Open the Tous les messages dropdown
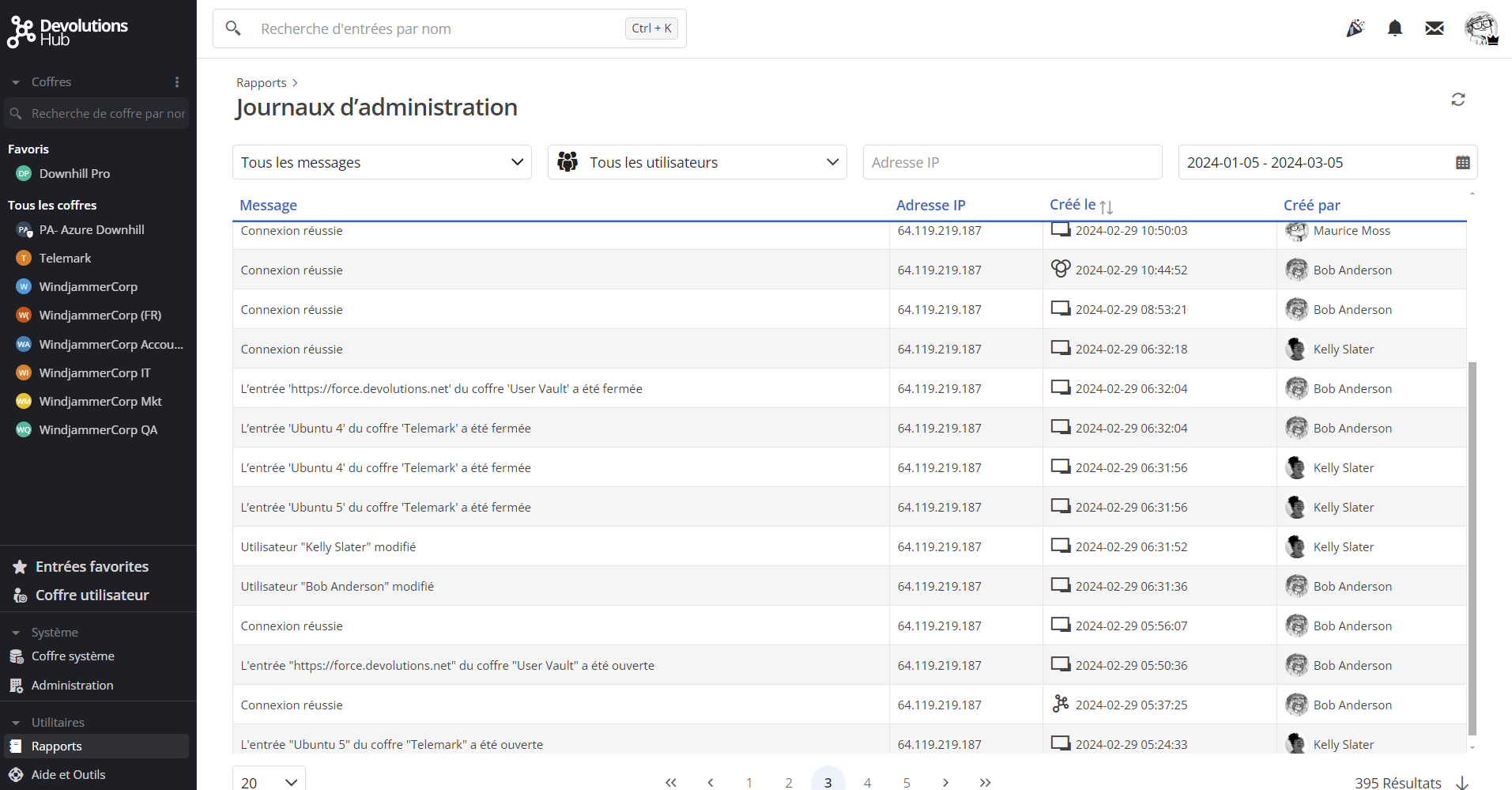The height and width of the screenshot is (790, 1512). point(382,162)
